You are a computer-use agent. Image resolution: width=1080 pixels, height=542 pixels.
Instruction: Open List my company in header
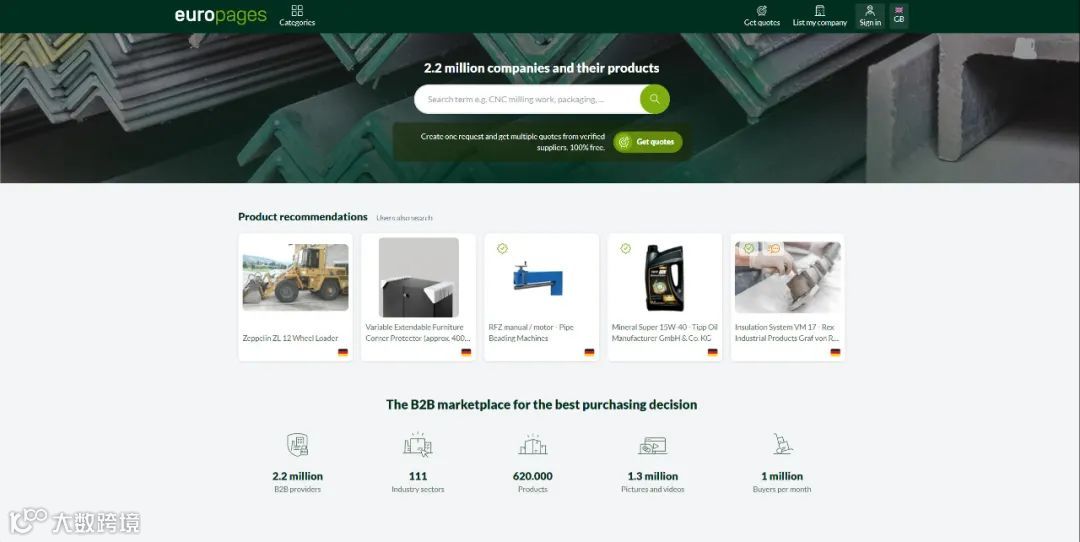[x=820, y=16]
